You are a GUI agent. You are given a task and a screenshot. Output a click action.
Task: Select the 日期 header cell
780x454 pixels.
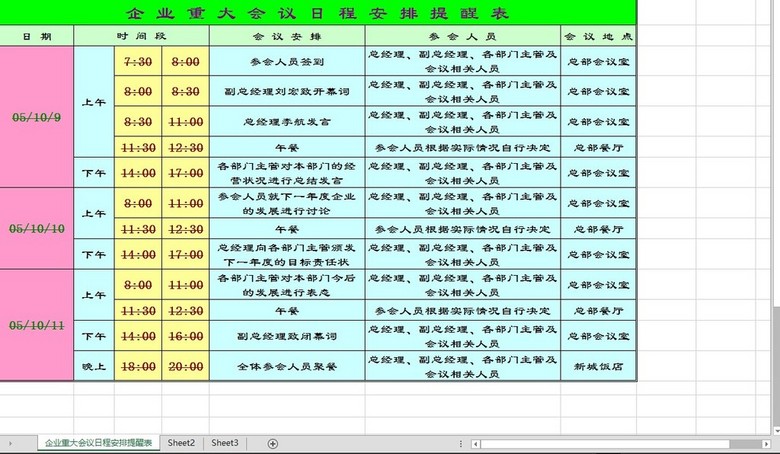click(37, 36)
